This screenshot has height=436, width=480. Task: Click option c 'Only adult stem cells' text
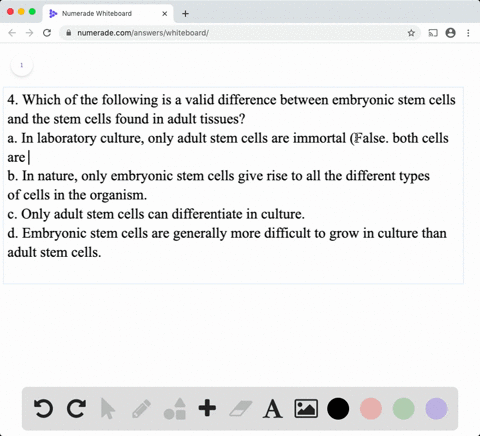click(x=156, y=214)
